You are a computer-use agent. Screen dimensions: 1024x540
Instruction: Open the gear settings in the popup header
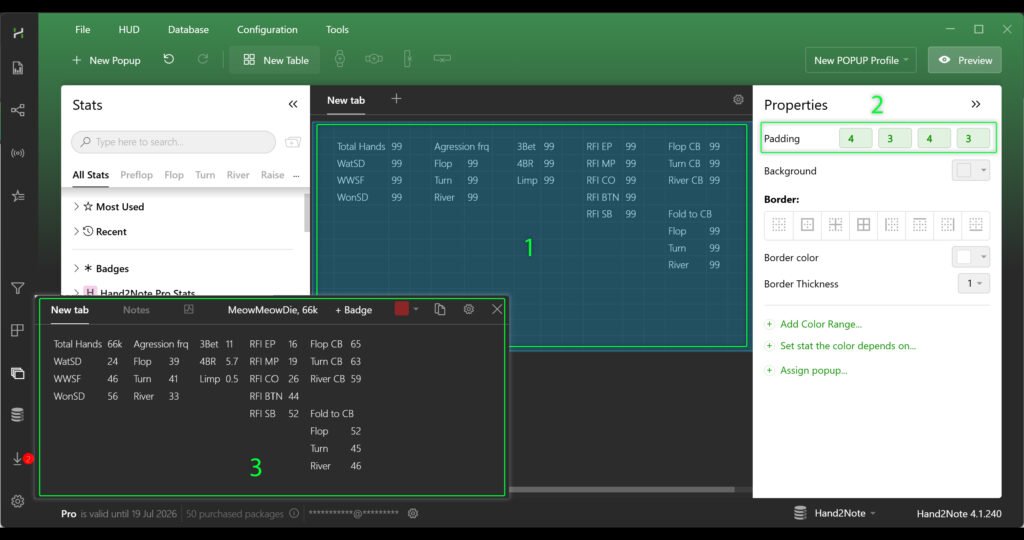click(468, 310)
